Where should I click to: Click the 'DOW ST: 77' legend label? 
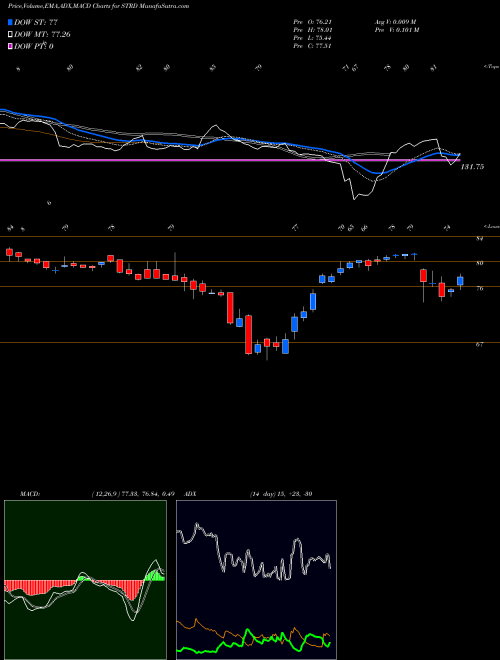tap(36, 22)
